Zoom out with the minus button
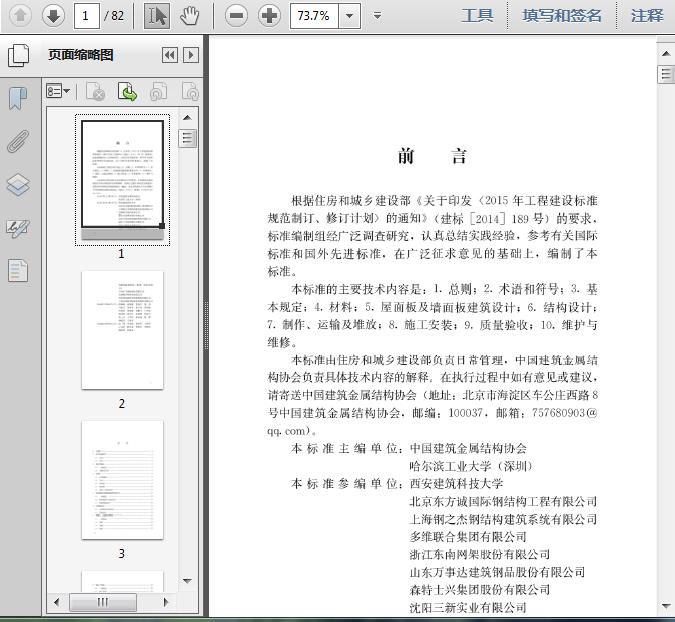 click(236, 15)
